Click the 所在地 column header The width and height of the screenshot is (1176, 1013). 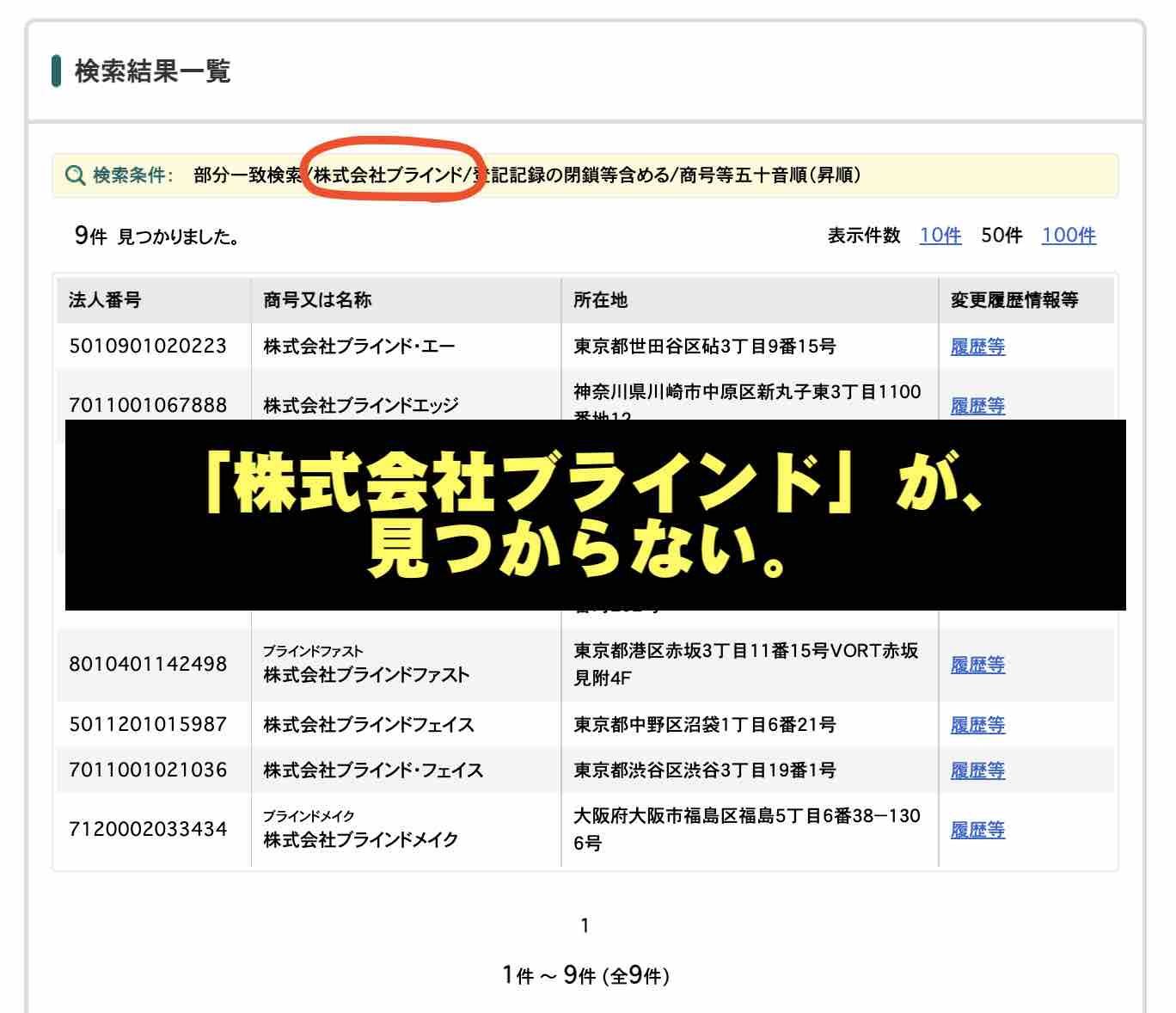(x=599, y=300)
